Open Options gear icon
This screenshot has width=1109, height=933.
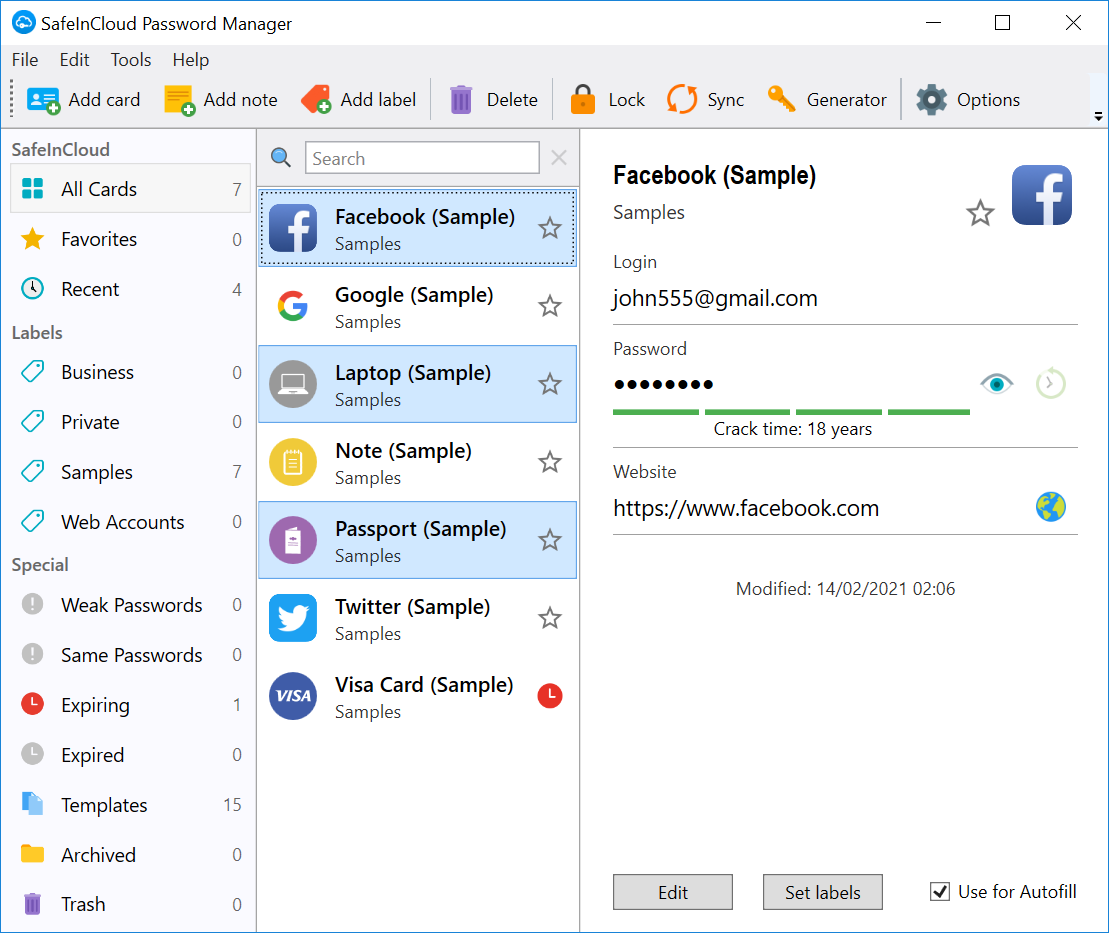coord(931,100)
